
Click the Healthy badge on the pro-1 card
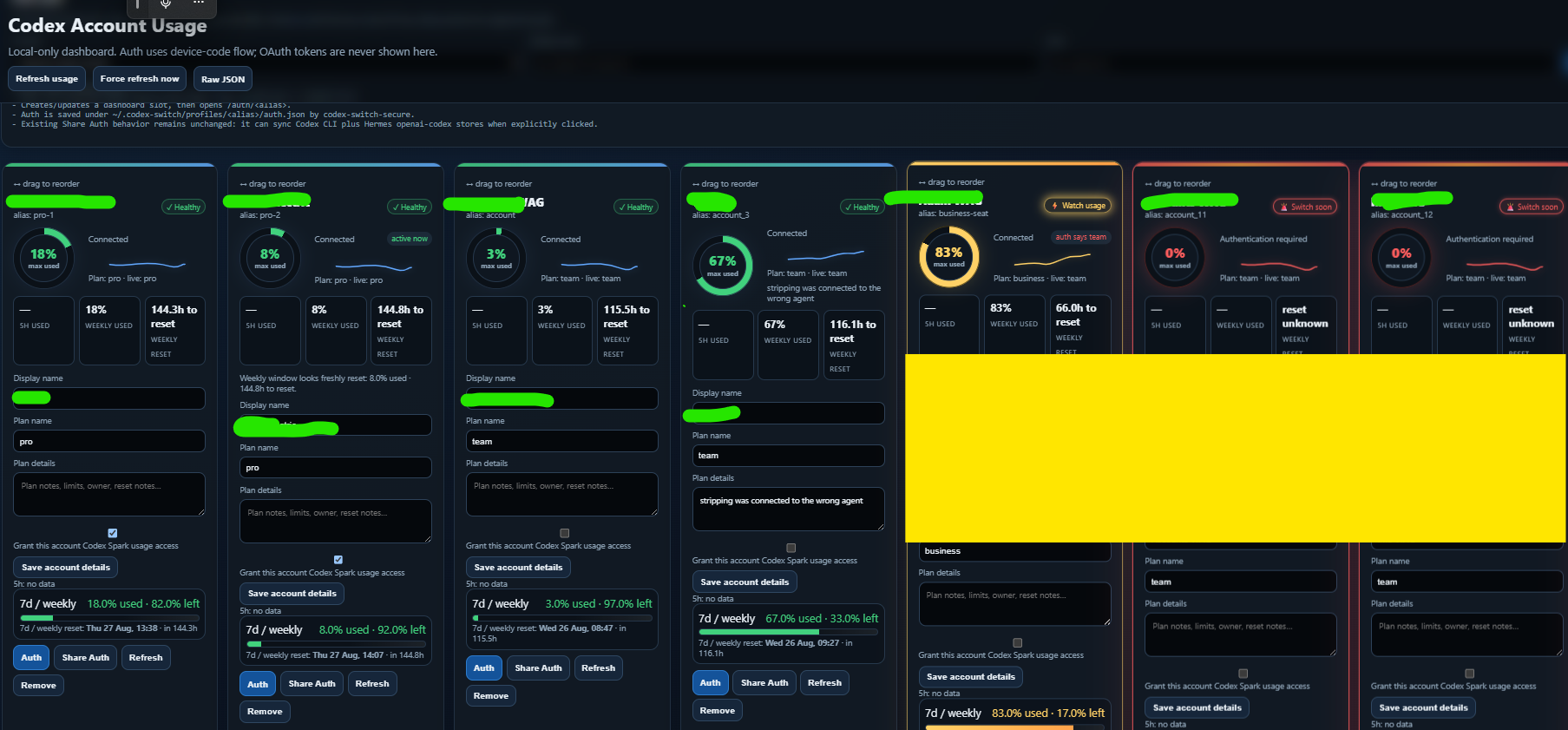point(183,207)
